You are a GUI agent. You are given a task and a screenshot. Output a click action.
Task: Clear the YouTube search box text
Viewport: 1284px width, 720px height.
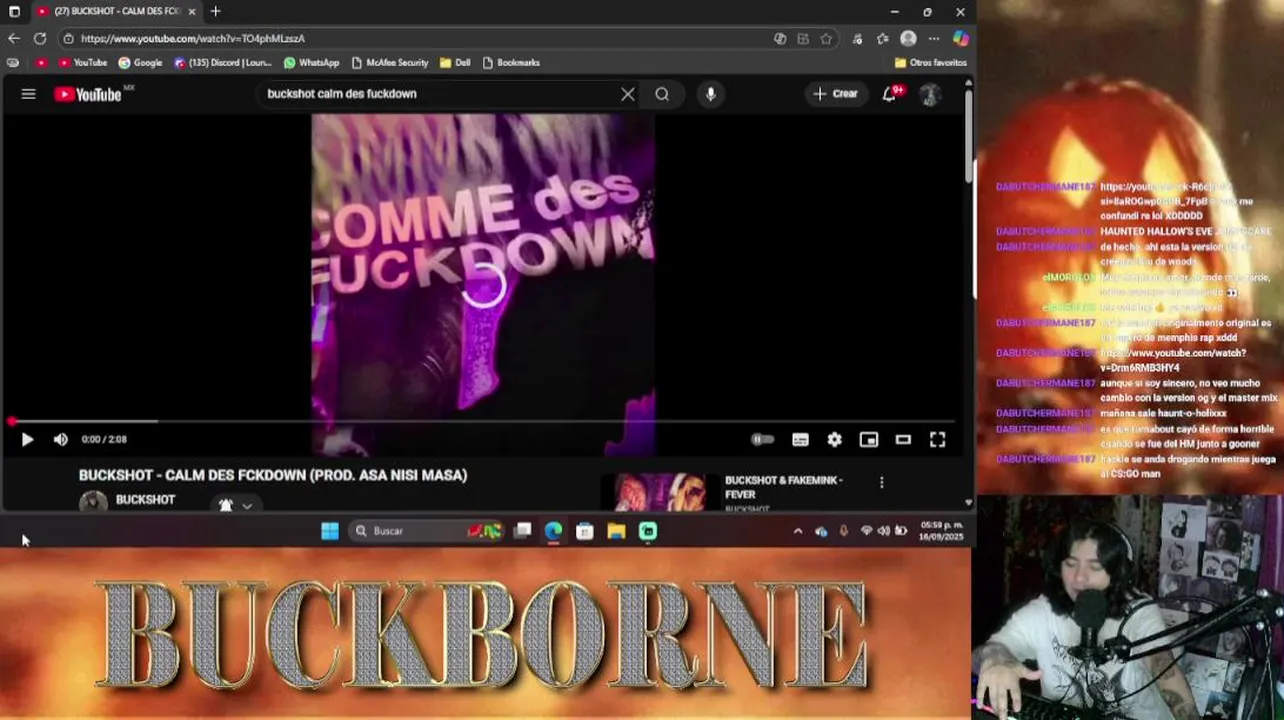pyautogui.click(x=627, y=94)
